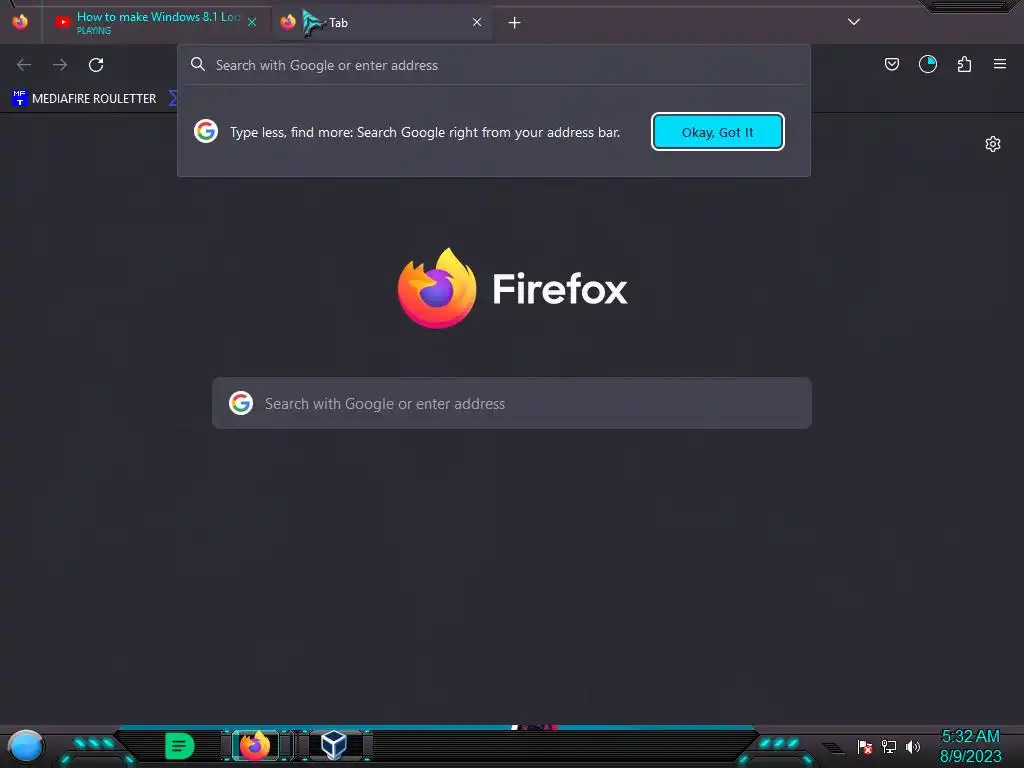The image size is (1024, 768).
Task: Click the 'Firefox' wordmark text
Action: tap(560, 289)
